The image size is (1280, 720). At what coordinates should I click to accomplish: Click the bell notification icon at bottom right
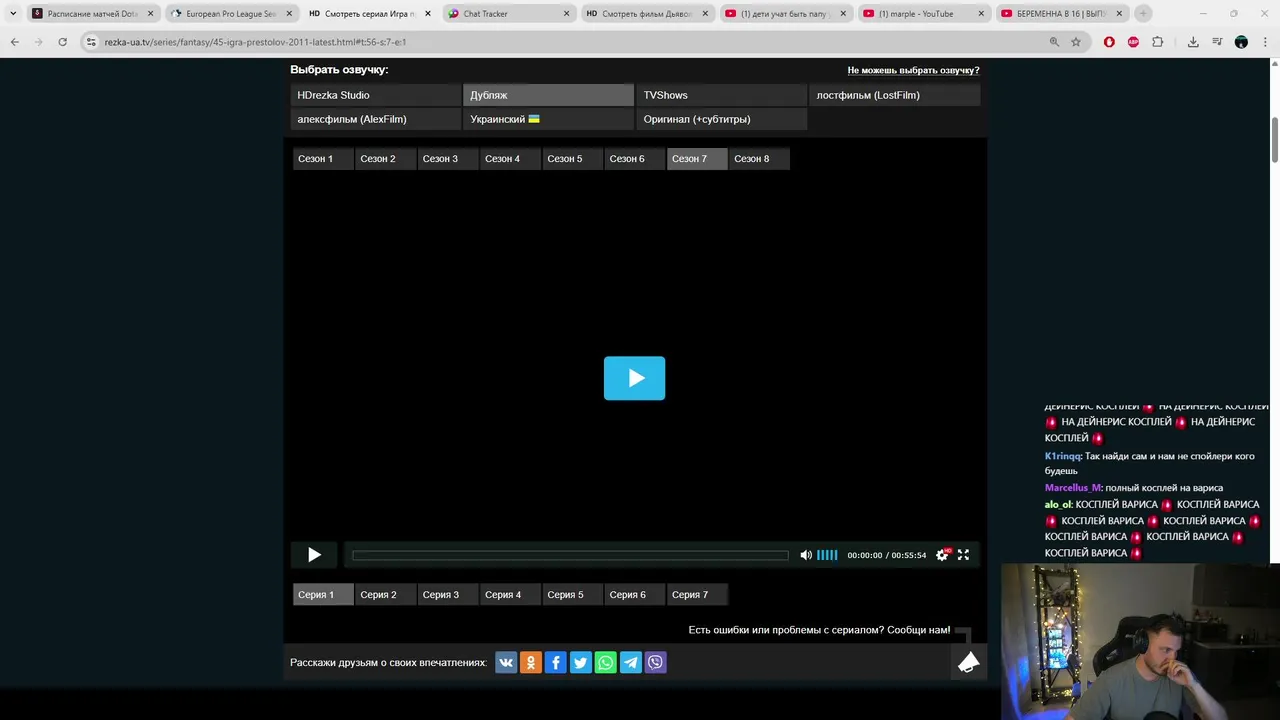click(x=968, y=662)
